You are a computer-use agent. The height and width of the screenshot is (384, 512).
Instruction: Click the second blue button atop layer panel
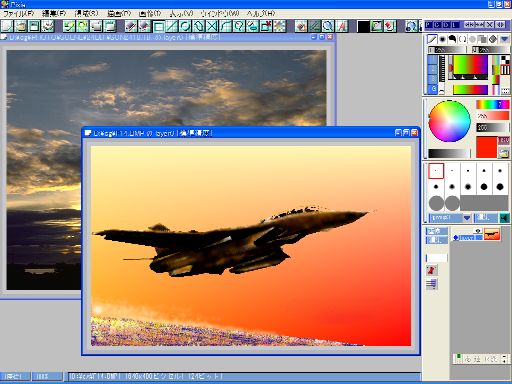coord(437,240)
